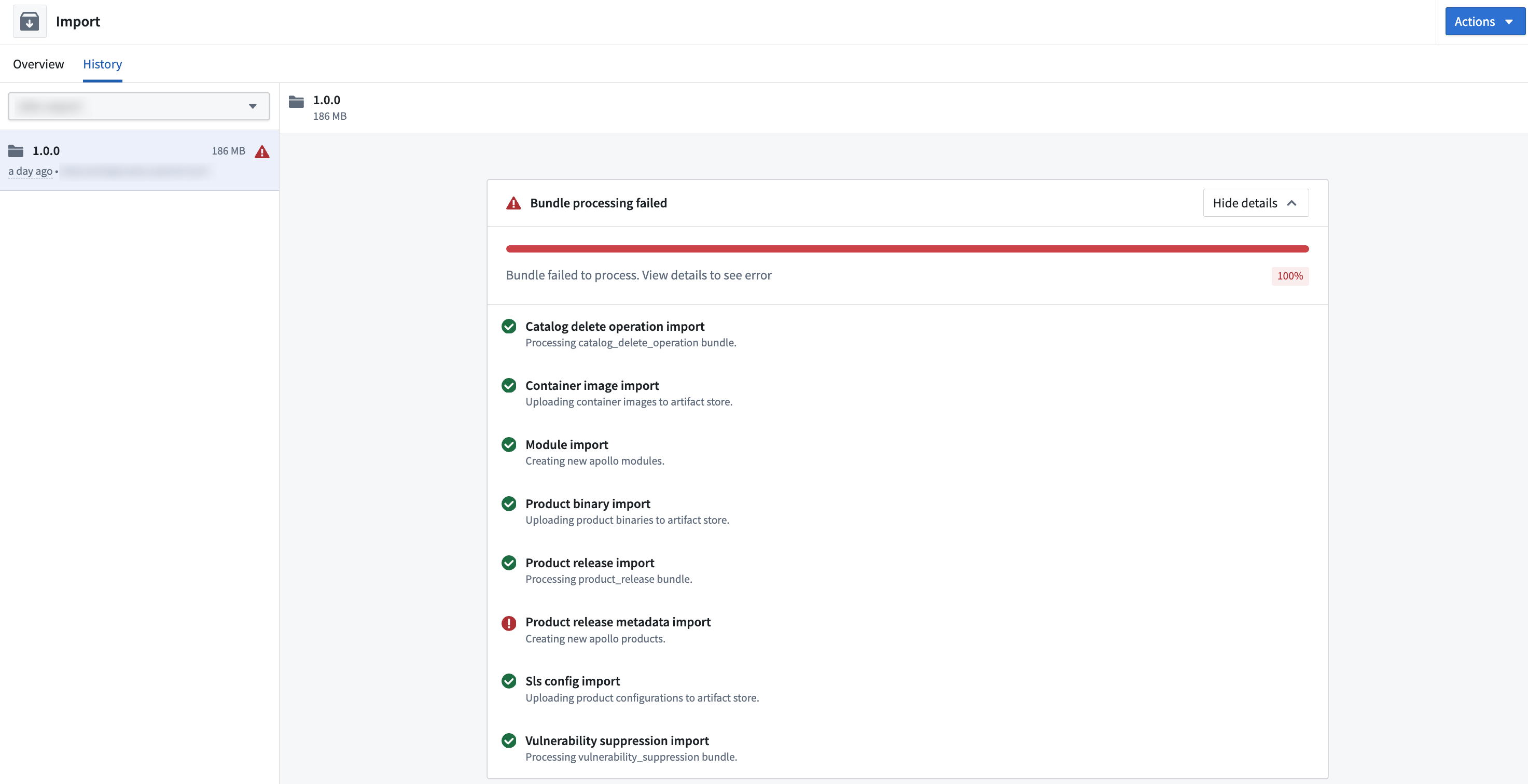Click the Import archive icon in header
This screenshot has height=784, width=1528.
click(x=30, y=22)
